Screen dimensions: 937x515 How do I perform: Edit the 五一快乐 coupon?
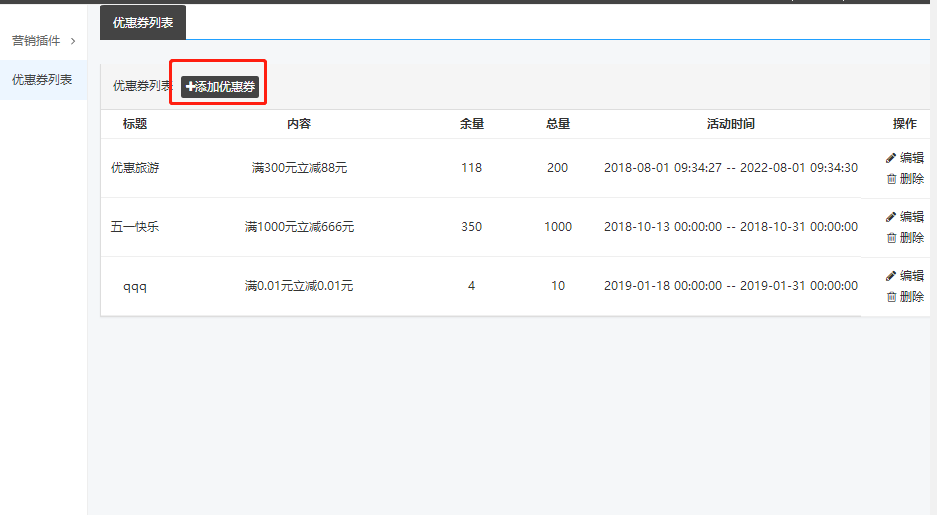click(905, 217)
